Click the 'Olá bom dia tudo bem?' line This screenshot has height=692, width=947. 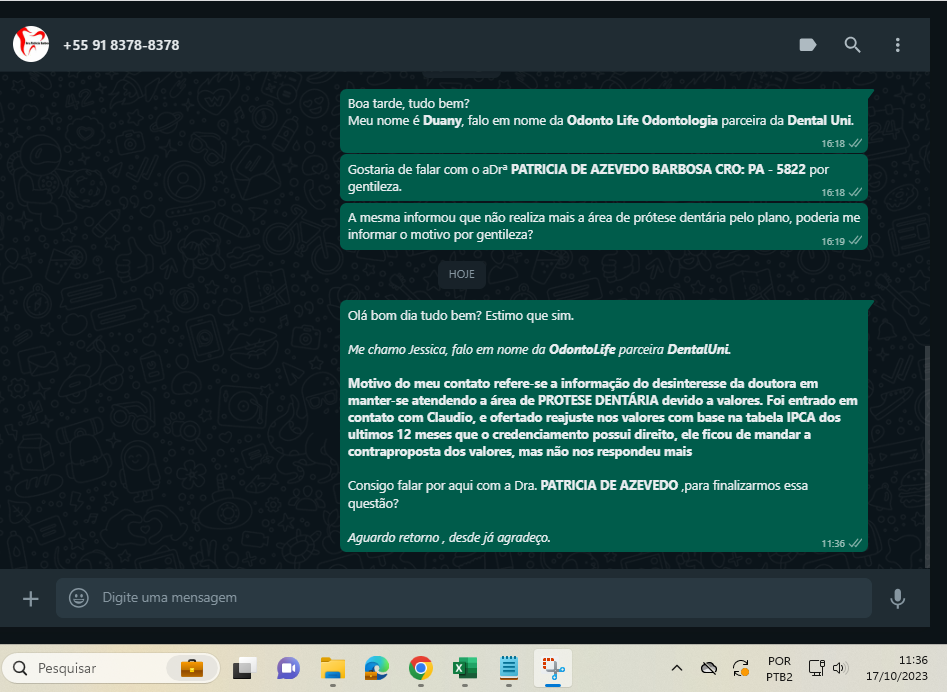coord(461,316)
